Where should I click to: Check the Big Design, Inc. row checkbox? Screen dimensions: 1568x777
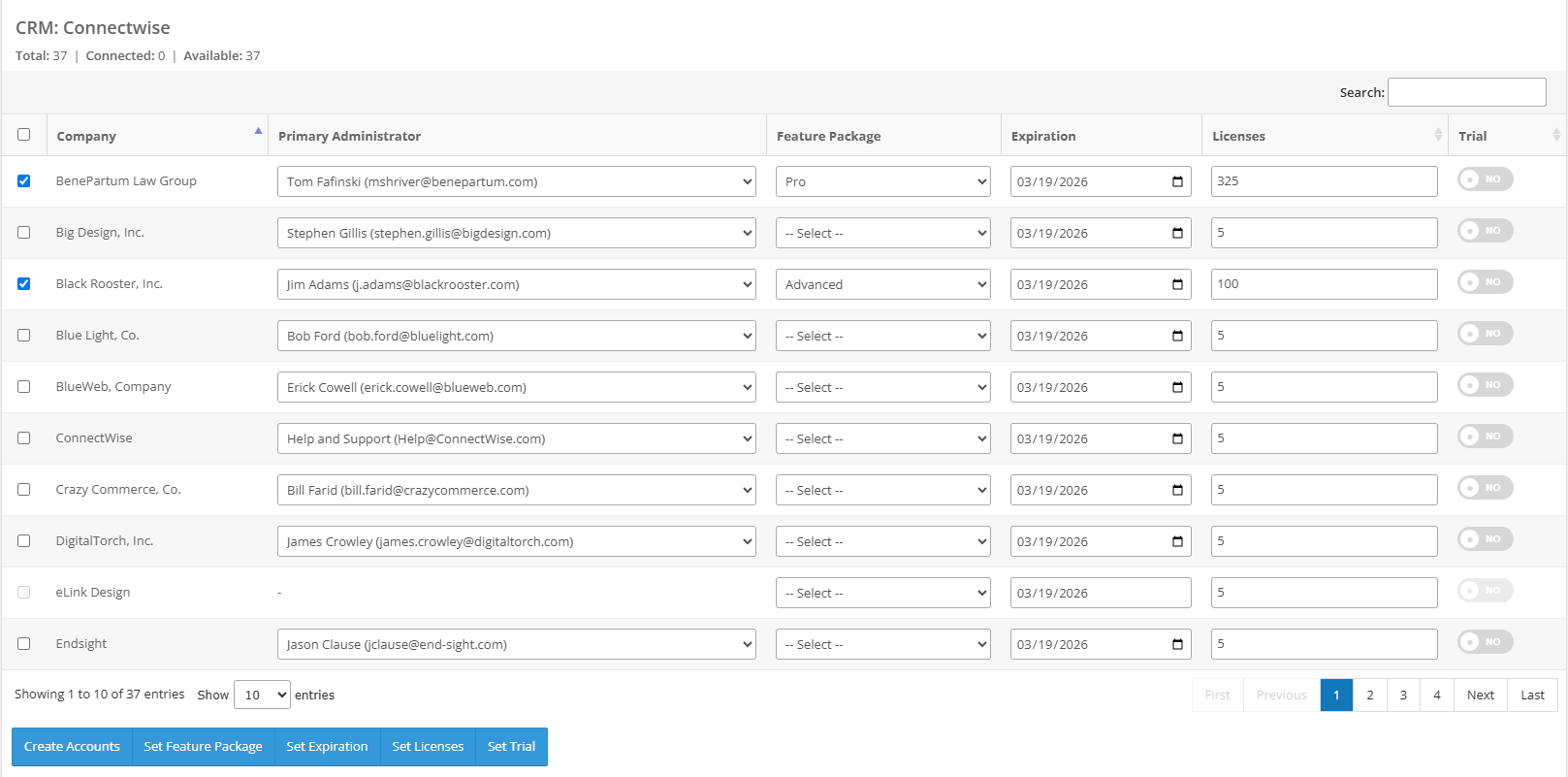tap(24, 233)
